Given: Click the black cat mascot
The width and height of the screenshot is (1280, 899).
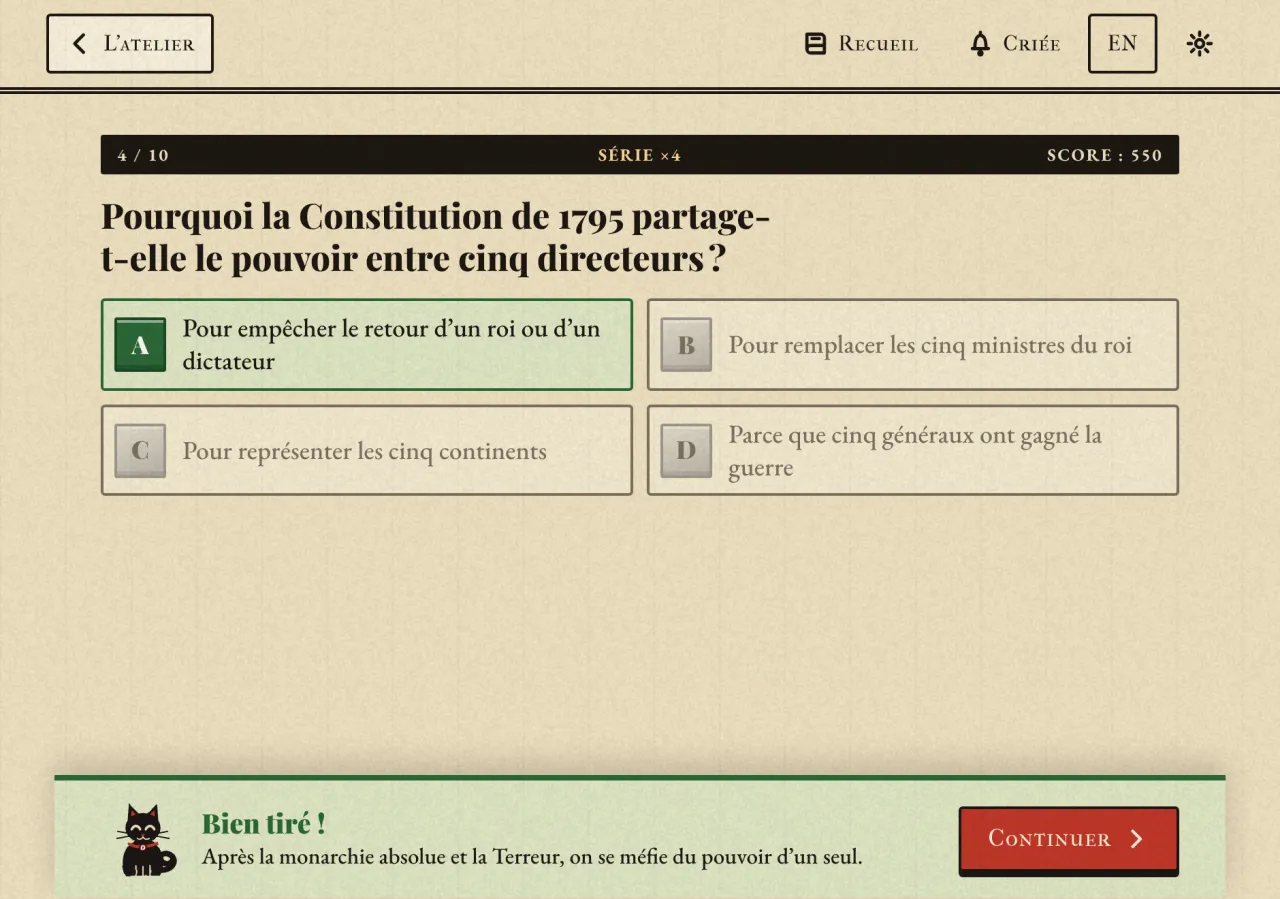Looking at the screenshot, I should point(148,840).
